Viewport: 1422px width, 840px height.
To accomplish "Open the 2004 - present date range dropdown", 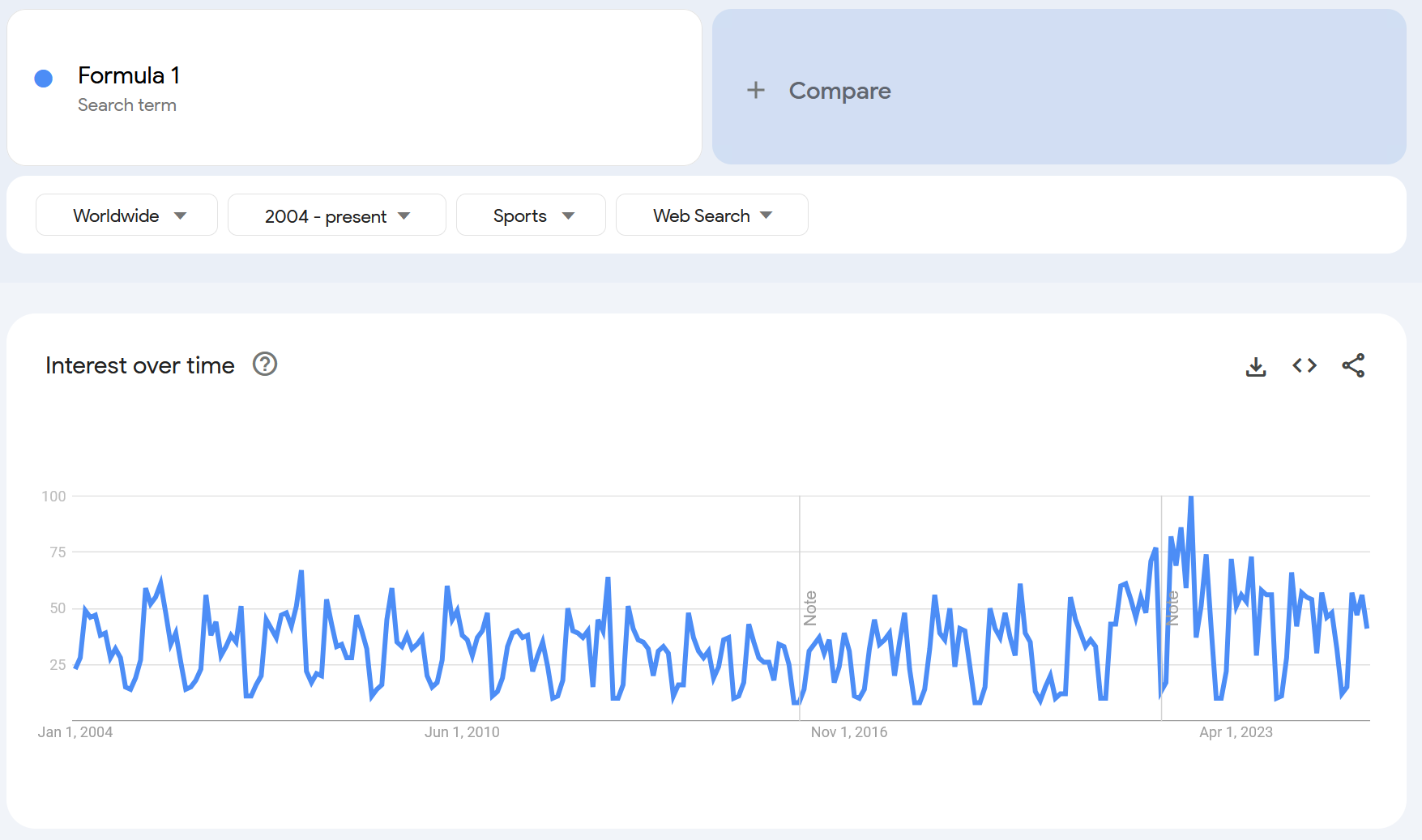I will coord(337,215).
